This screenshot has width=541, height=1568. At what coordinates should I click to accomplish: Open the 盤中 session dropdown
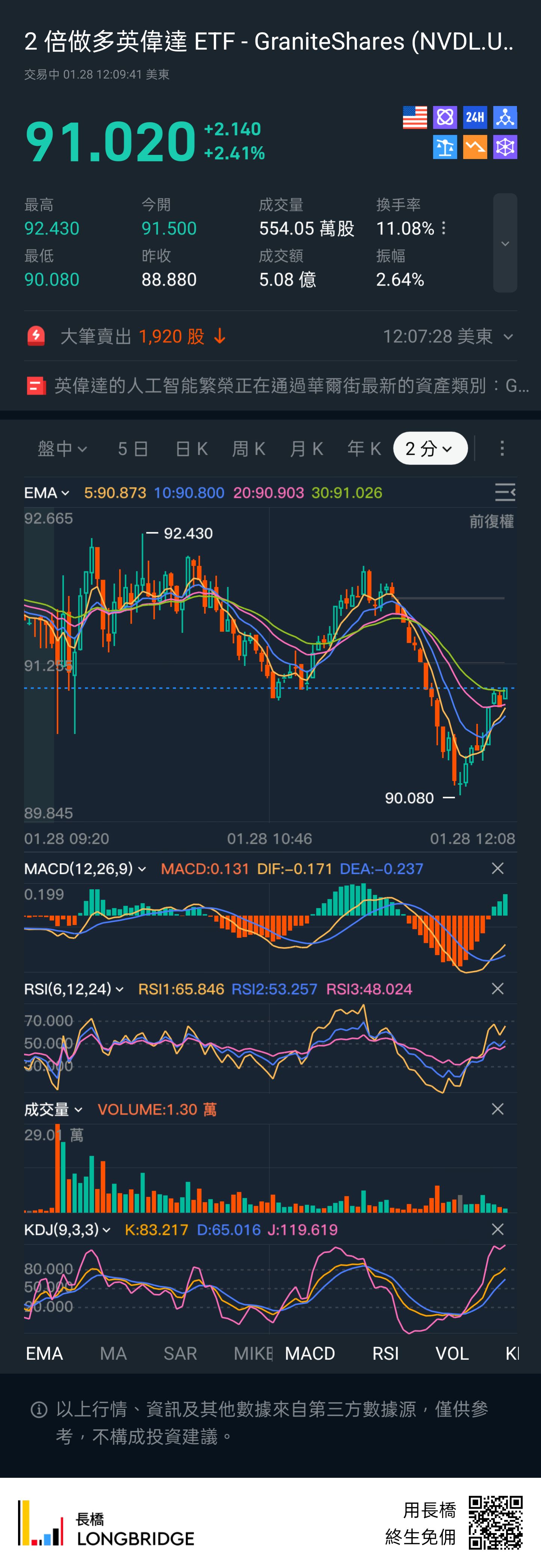pyautogui.click(x=62, y=449)
